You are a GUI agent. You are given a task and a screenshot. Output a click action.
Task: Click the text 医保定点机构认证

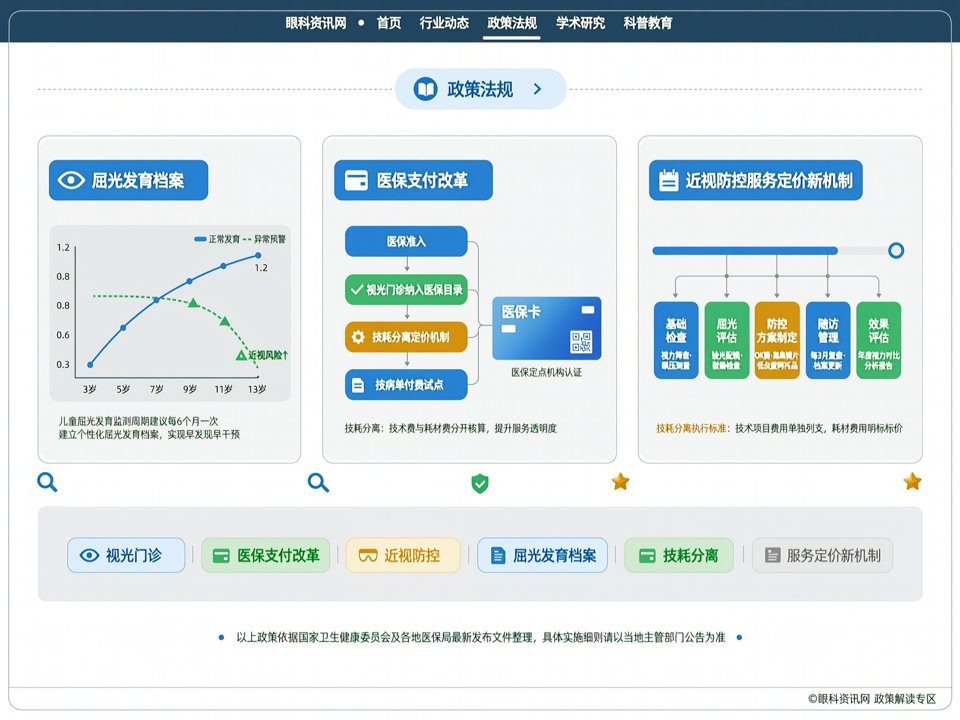point(547,372)
